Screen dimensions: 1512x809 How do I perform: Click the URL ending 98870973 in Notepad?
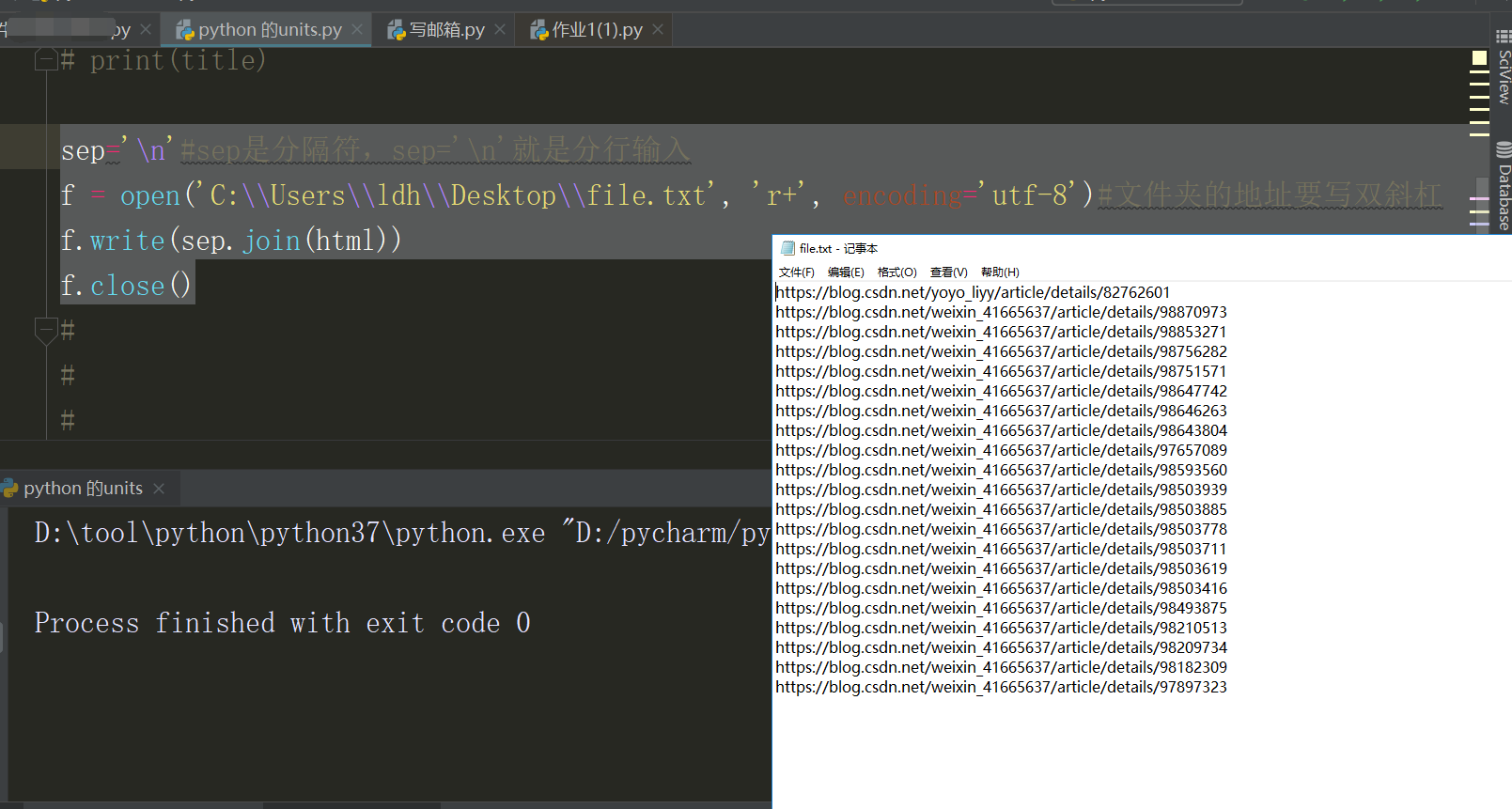pos(1001,313)
